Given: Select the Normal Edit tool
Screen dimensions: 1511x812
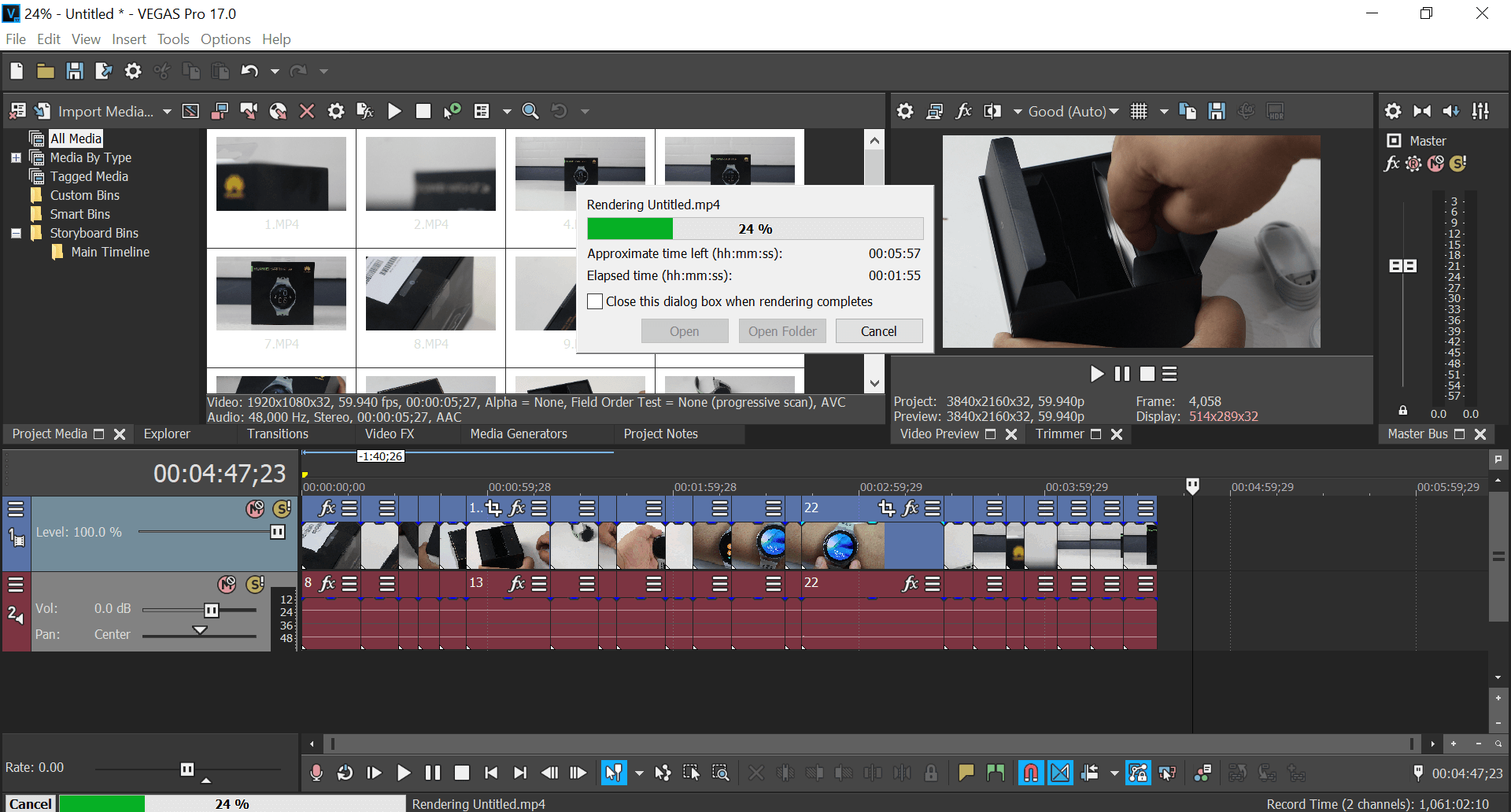Looking at the screenshot, I should click(x=614, y=773).
